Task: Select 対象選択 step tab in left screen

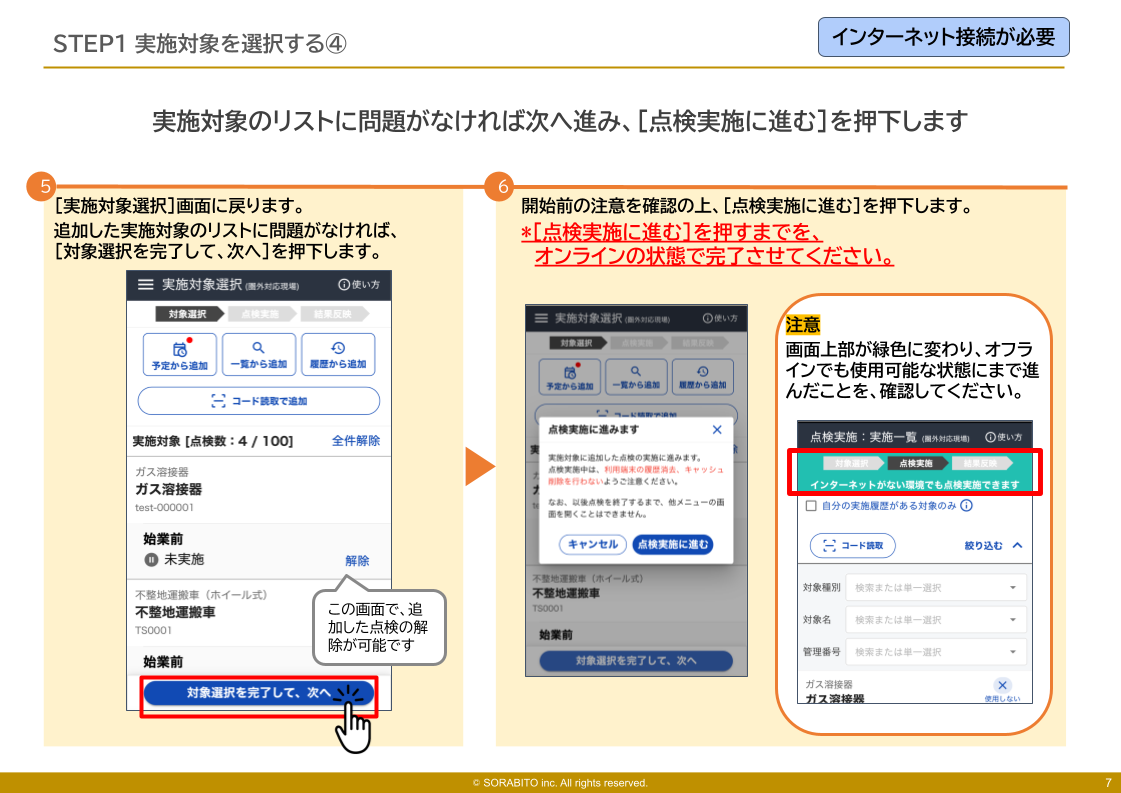Action: (x=187, y=314)
